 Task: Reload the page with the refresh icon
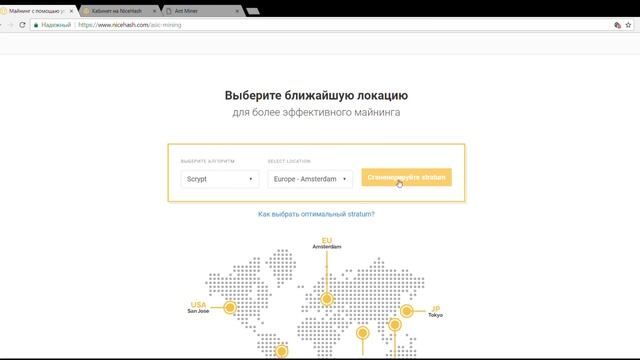[x=22, y=25]
